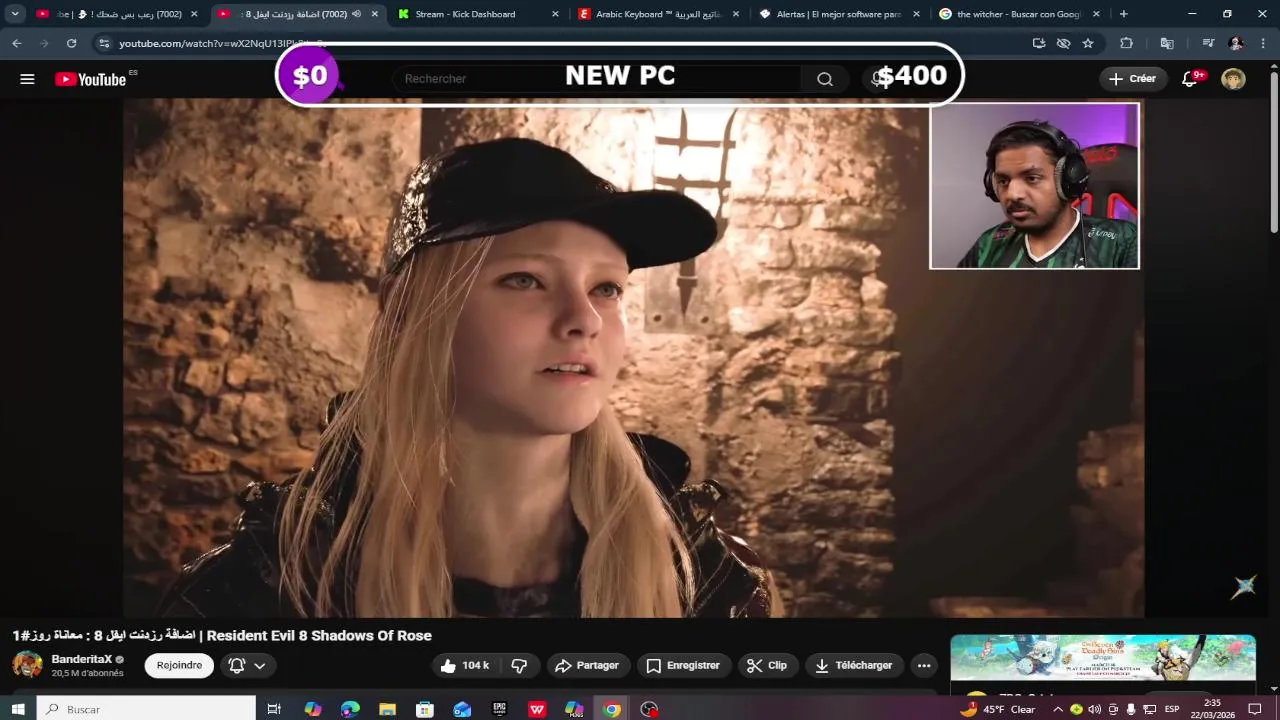The height and width of the screenshot is (720, 1280).
Task: Create a clip with Clip button
Action: (x=767, y=665)
